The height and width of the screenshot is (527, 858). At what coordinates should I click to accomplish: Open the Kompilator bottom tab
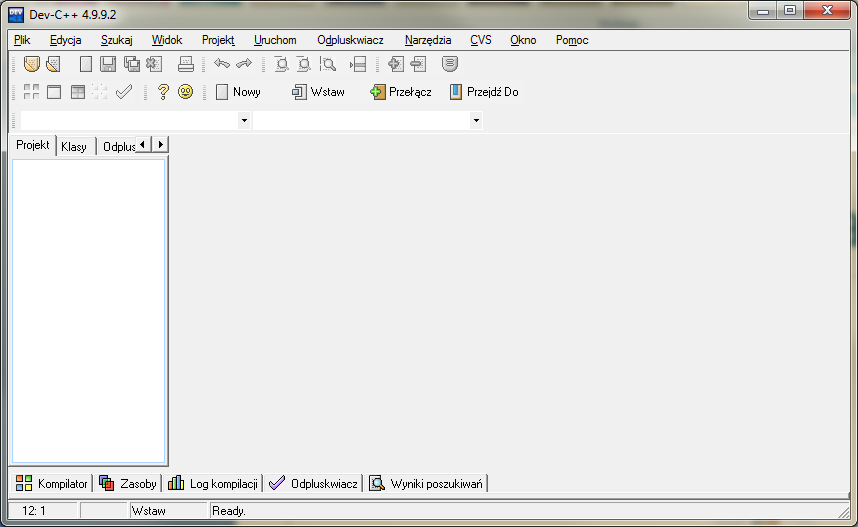pos(51,483)
